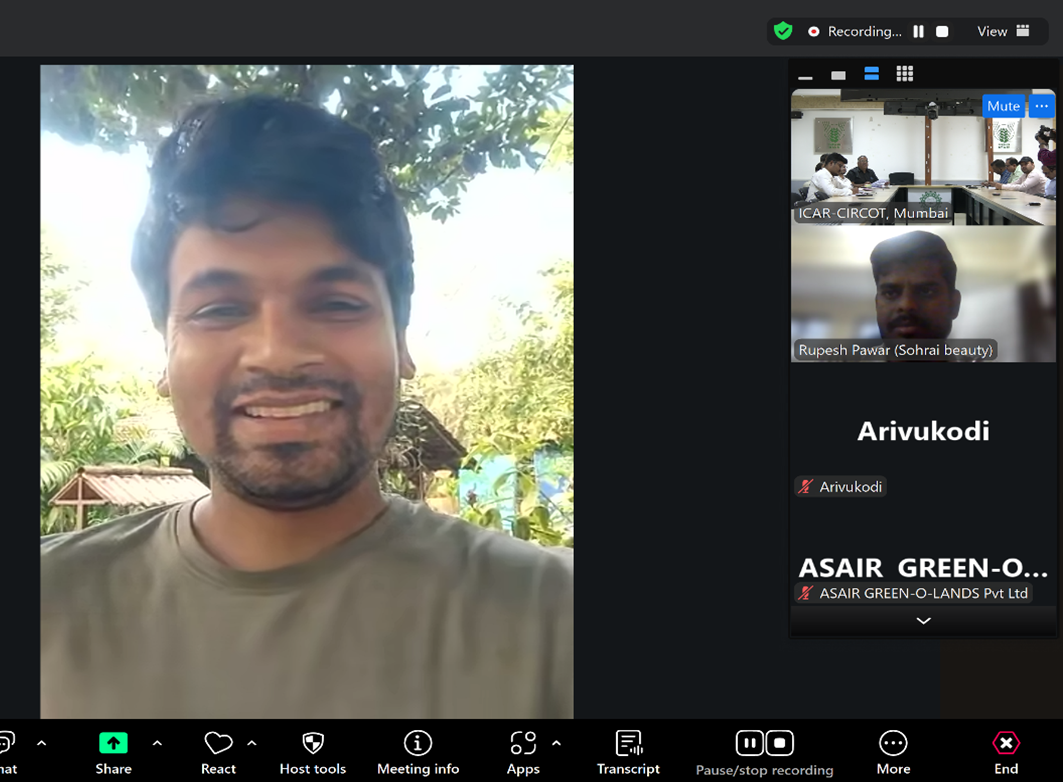Select Rupesh Pawar video thumbnail
Screen dimensions: 1063x782
[922, 294]
